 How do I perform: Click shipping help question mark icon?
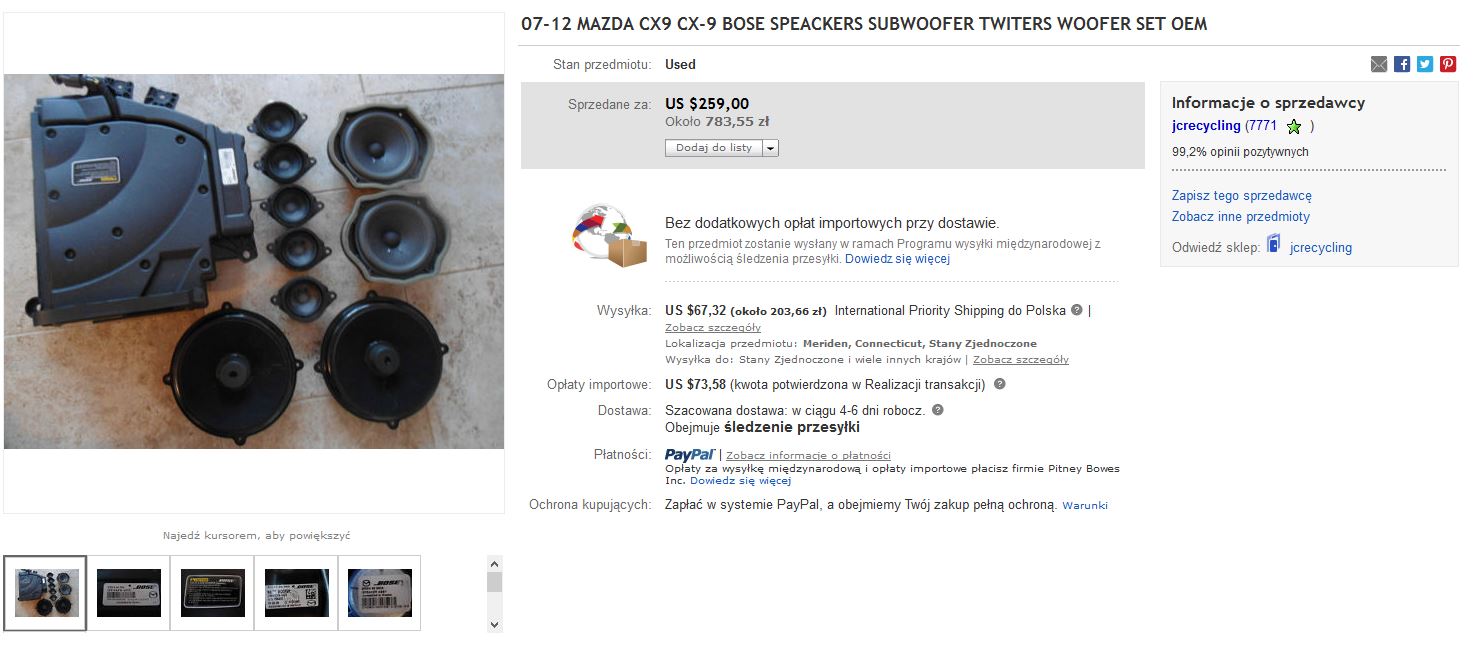point(1077,310)
